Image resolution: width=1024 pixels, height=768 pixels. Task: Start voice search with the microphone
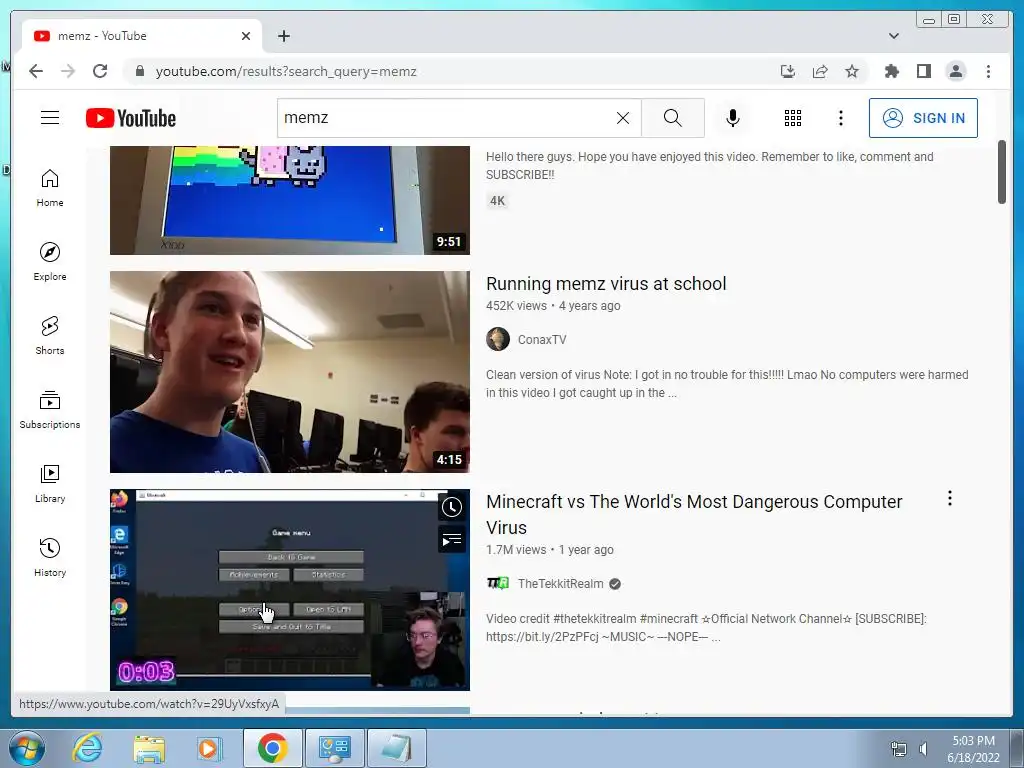[x=733, y=118]
